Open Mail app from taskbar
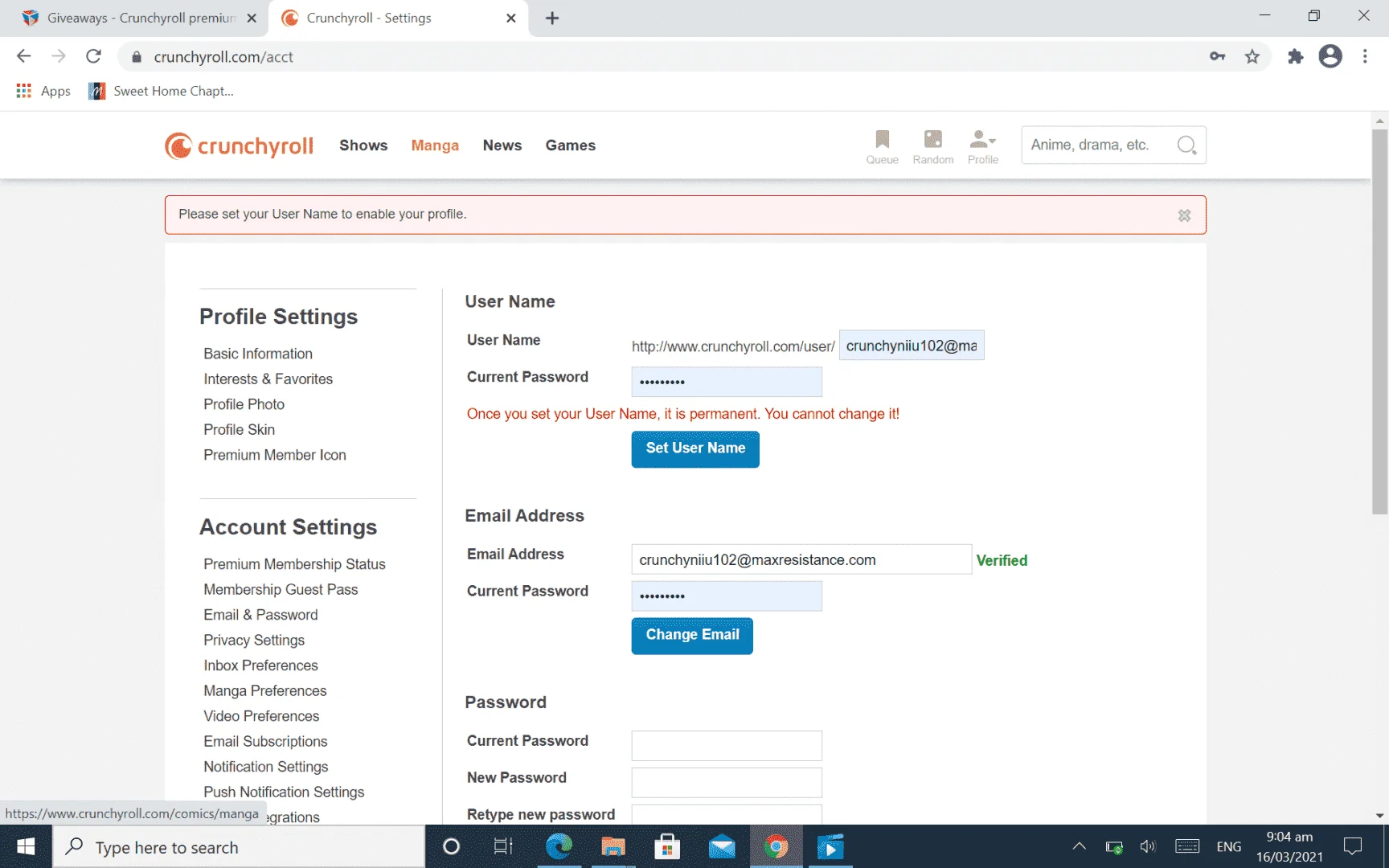Viewport: 1389px width, 868px height. click(722, 846)
